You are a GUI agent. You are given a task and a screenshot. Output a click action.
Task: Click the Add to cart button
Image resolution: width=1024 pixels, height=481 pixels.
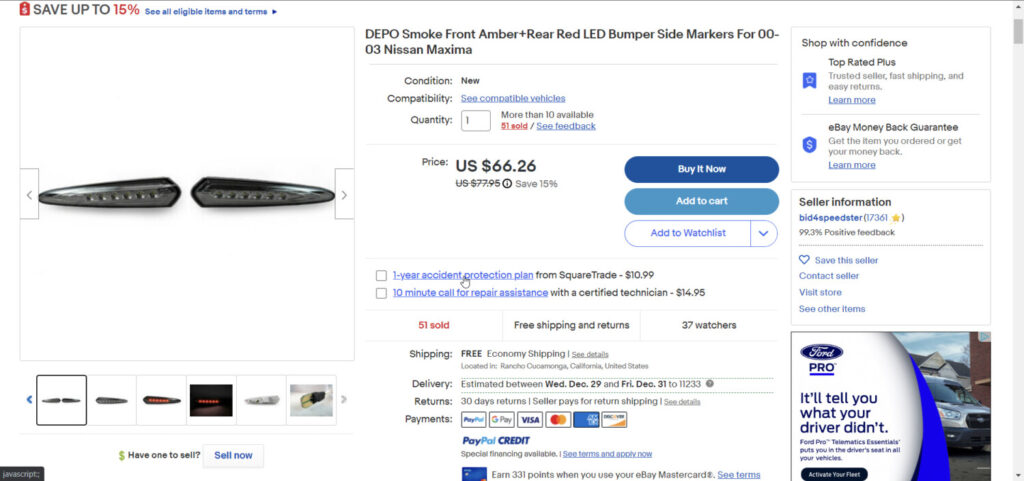701,201
